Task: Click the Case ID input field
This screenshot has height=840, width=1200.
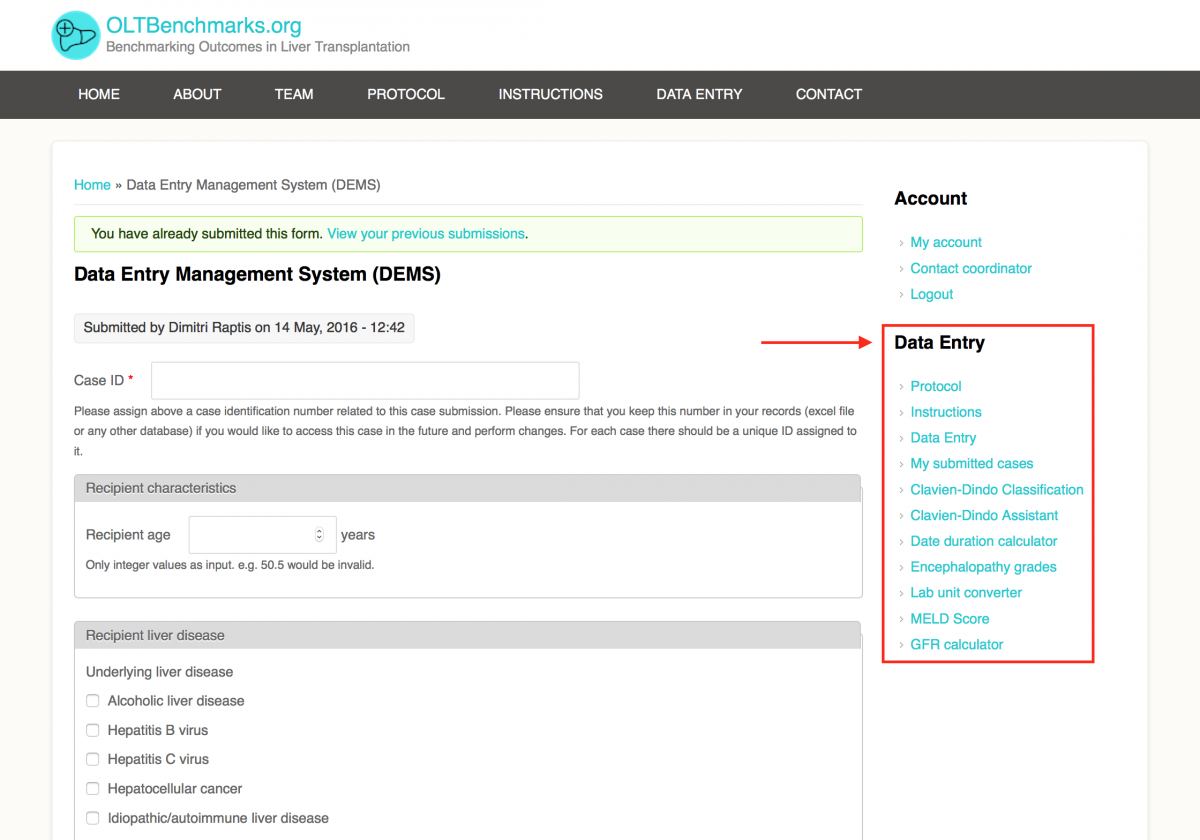Action: point(365,381)
